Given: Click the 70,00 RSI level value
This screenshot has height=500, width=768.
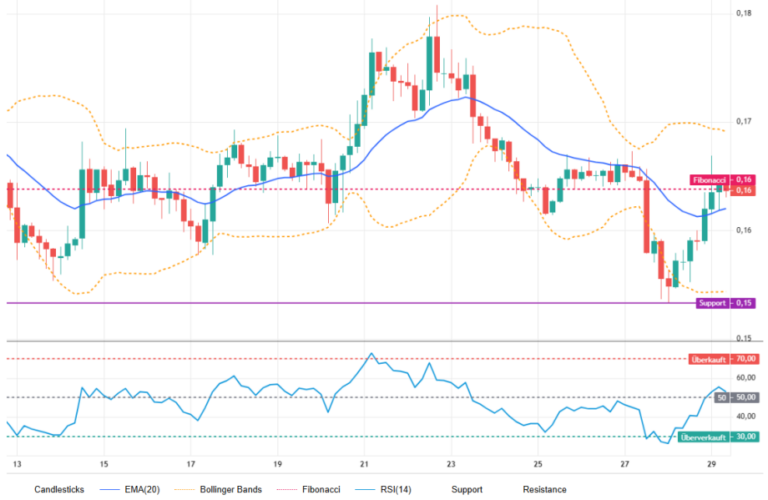Looking at the screenshot, I should click(745, 359).
